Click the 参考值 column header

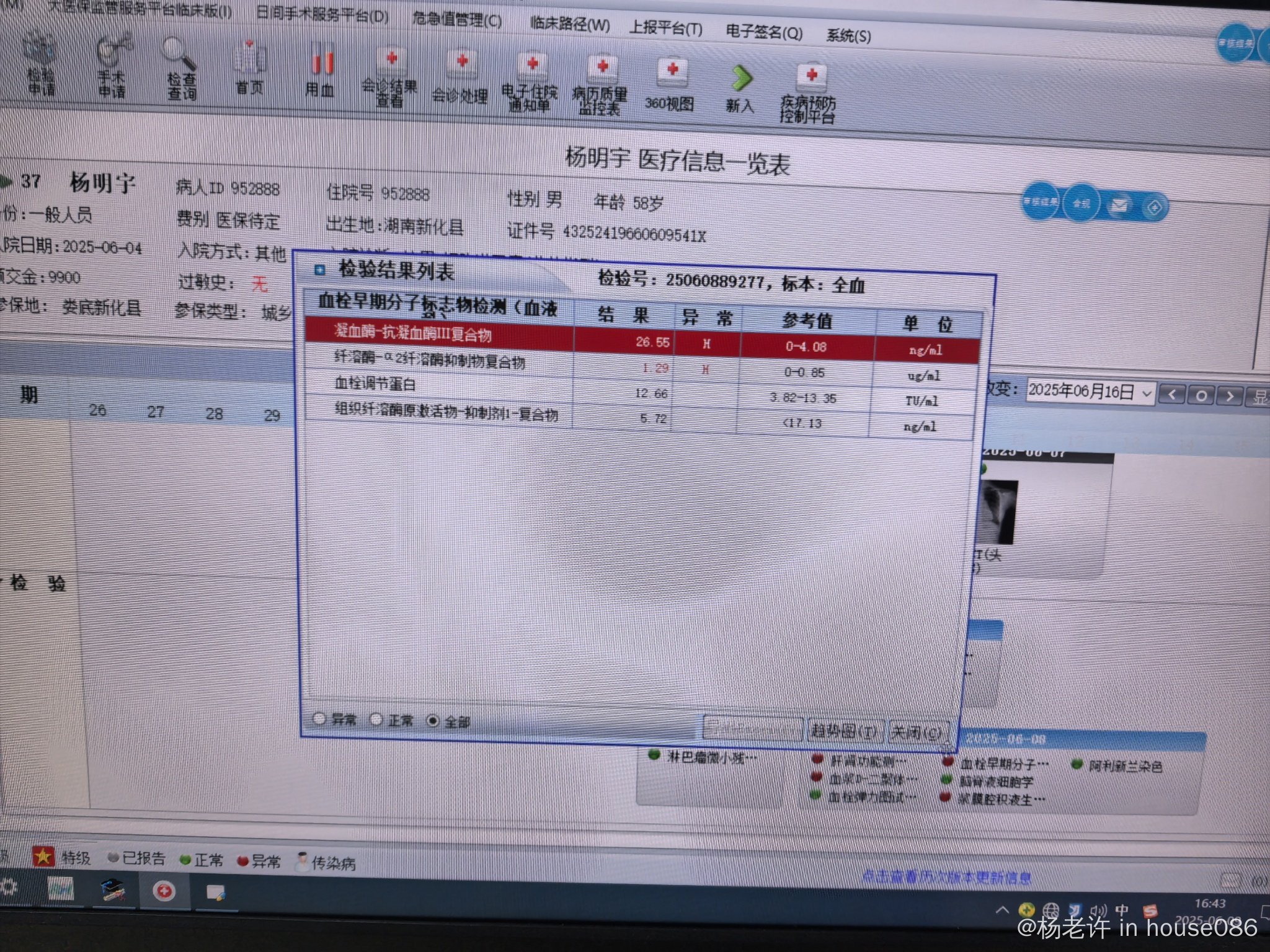(x=807, y=320)
